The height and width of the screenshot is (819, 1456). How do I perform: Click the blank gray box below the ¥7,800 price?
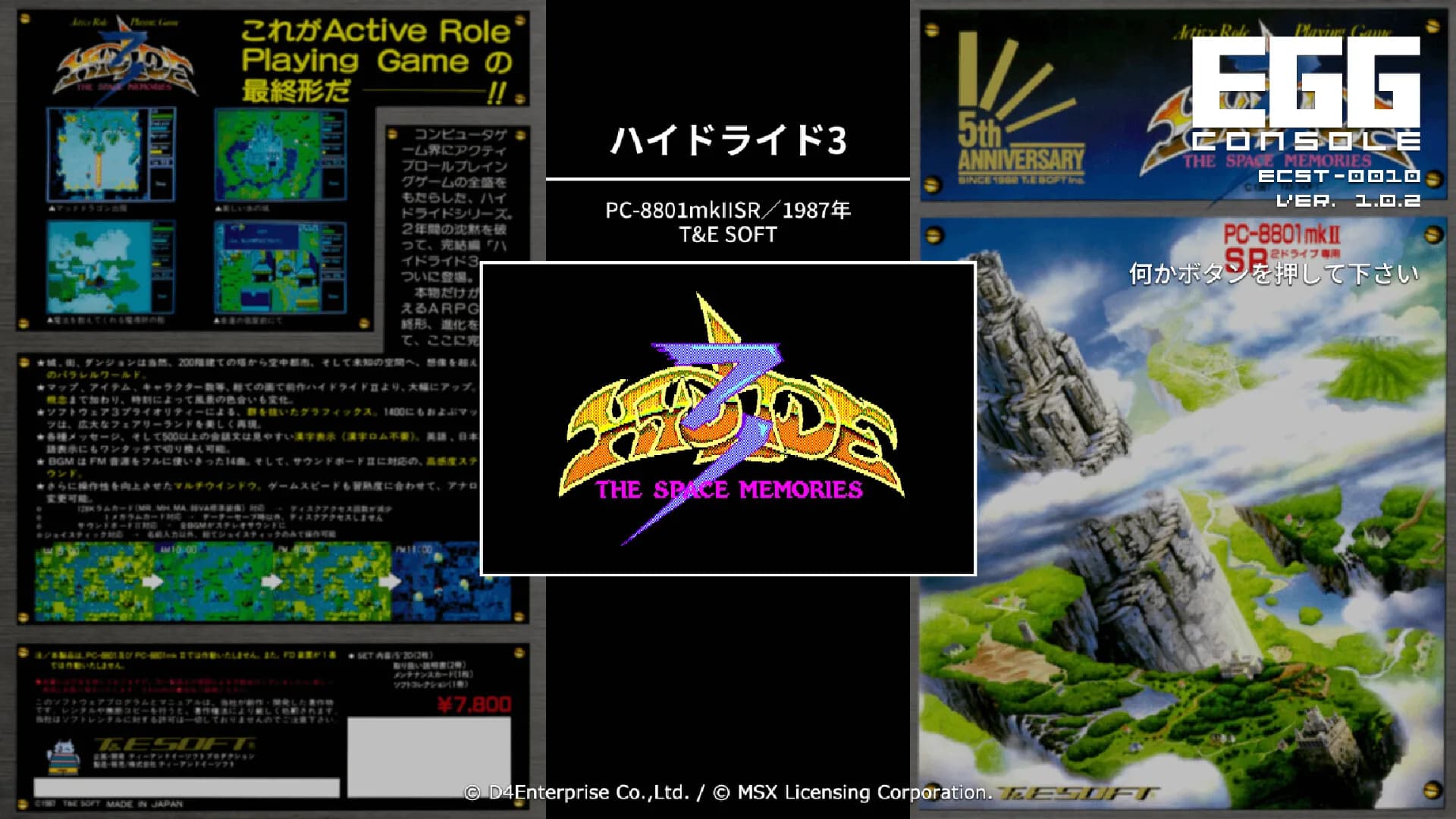point(429,756)
